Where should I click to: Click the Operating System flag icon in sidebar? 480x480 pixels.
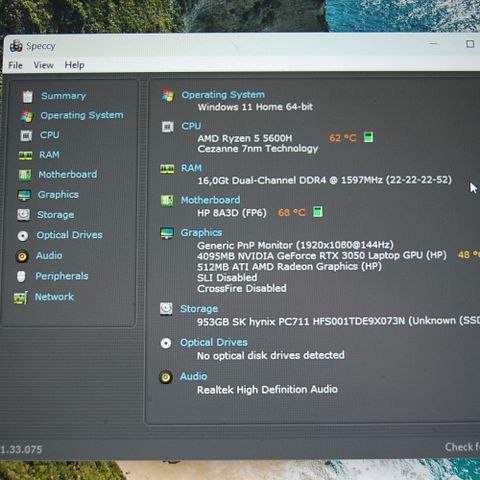point(27,116)
